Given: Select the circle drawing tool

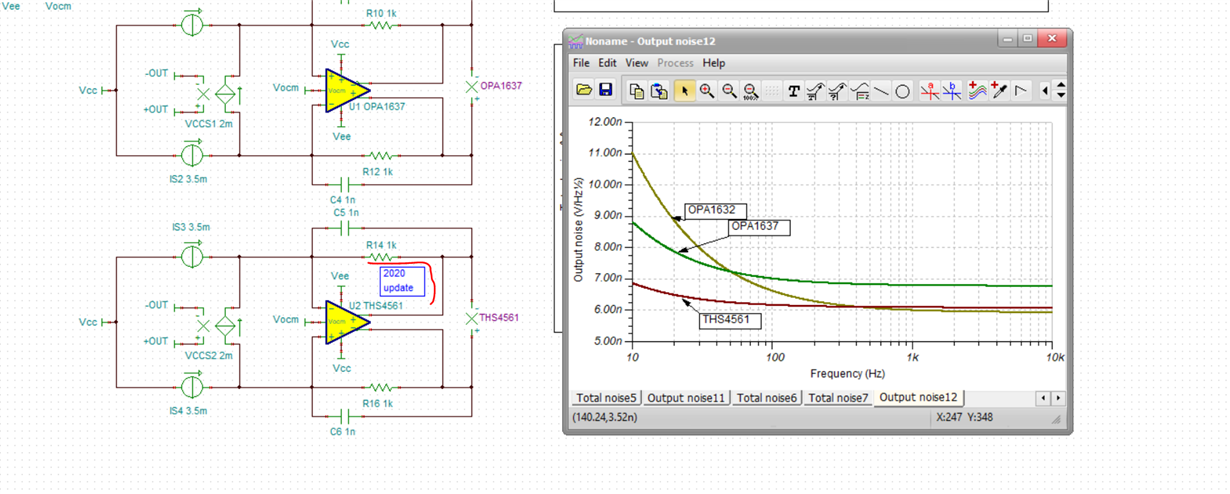Looking at the screenshot, I should pyautogui.click(x=902, y=91).
